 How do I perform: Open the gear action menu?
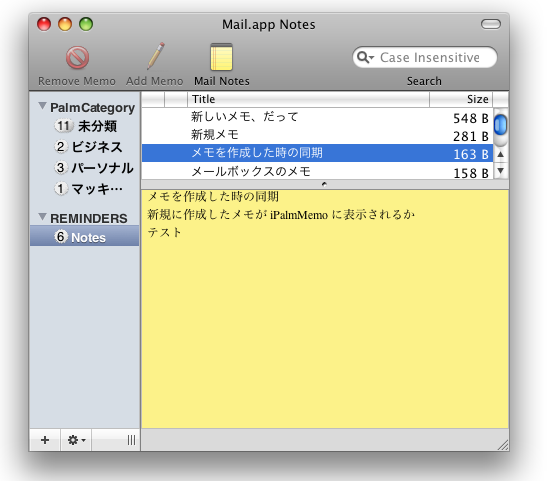tap(76, 440)
